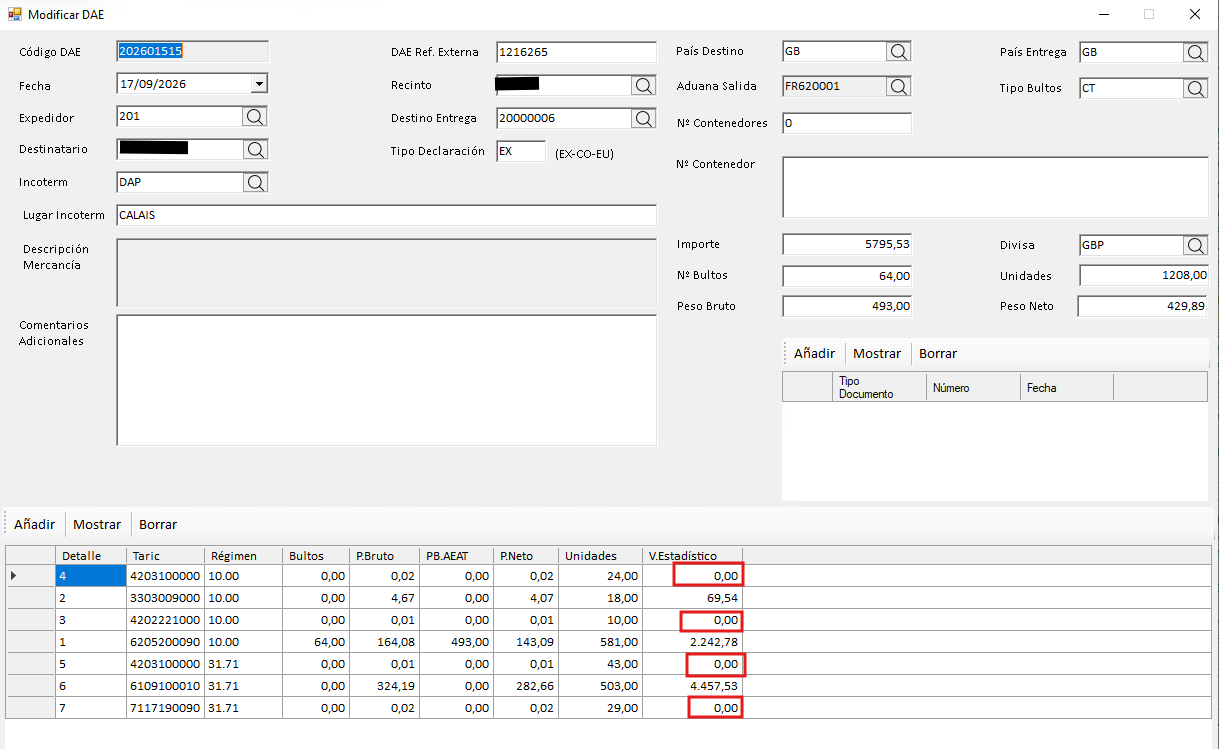Click the Modificar DAE window icon

[x=15, y=15]
